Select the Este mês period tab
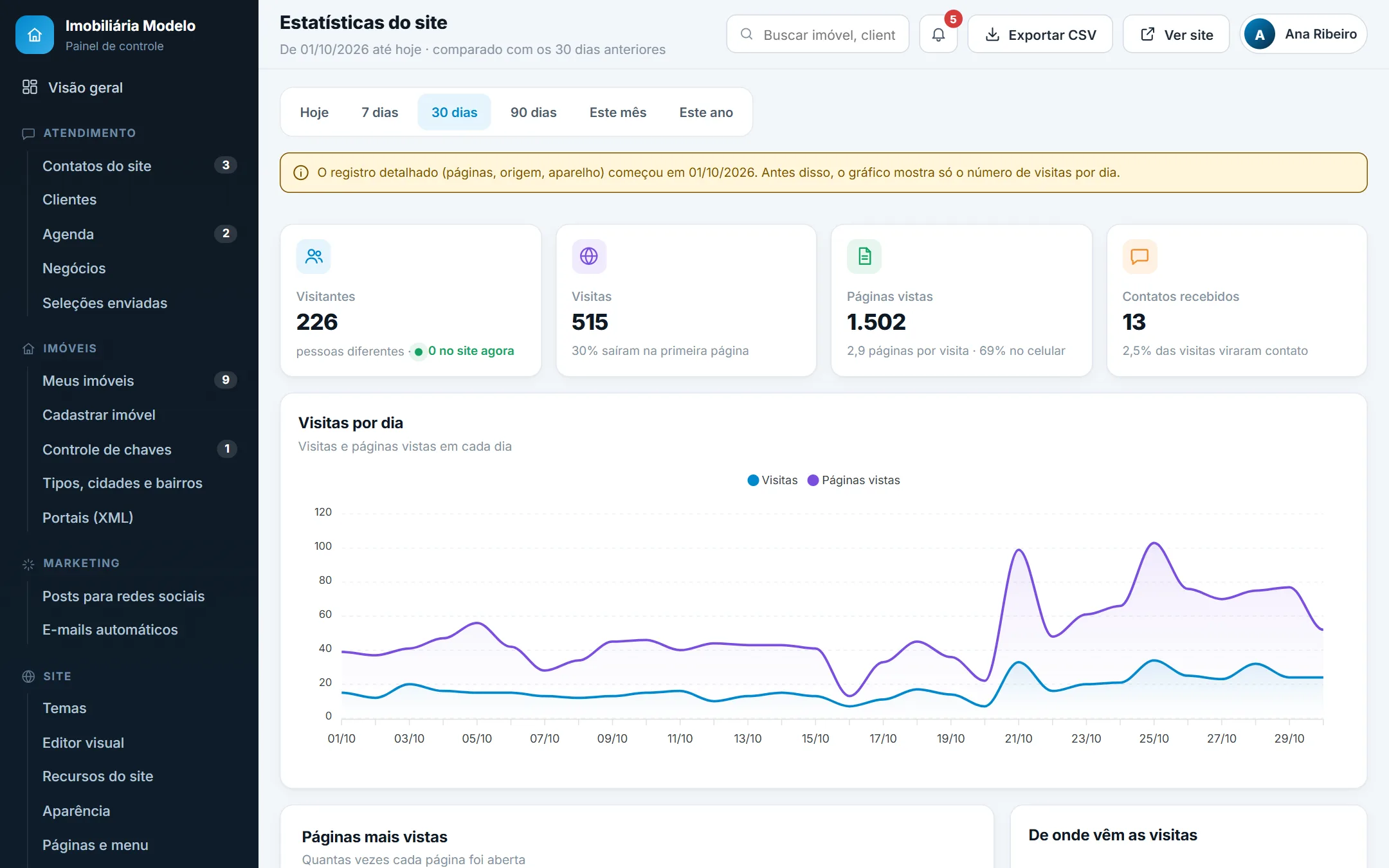The width and height of the screenshot is (1389, 868). pos(618,112)
